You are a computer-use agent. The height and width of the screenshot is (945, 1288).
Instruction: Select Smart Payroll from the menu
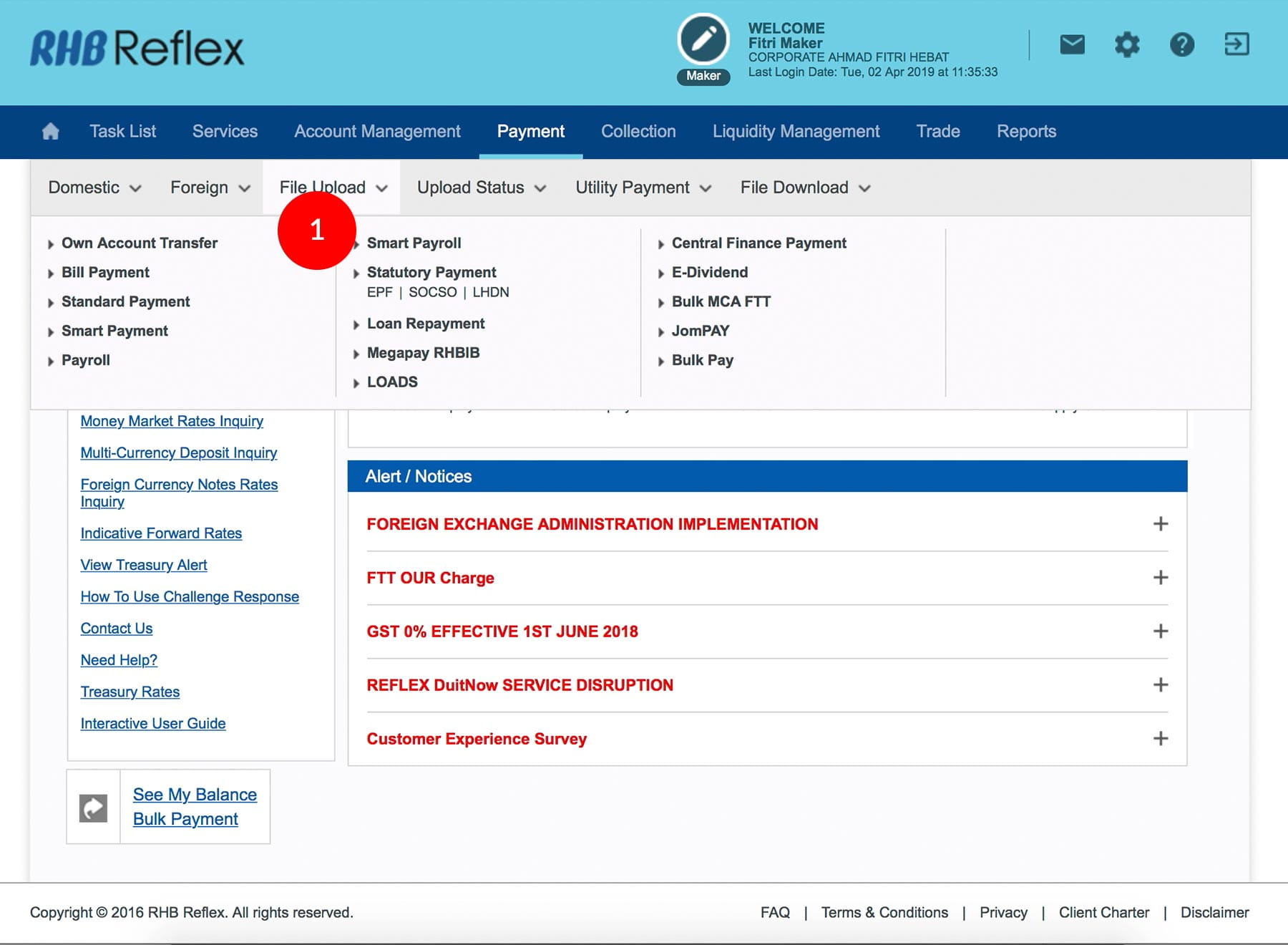click(x=414, y=243)
